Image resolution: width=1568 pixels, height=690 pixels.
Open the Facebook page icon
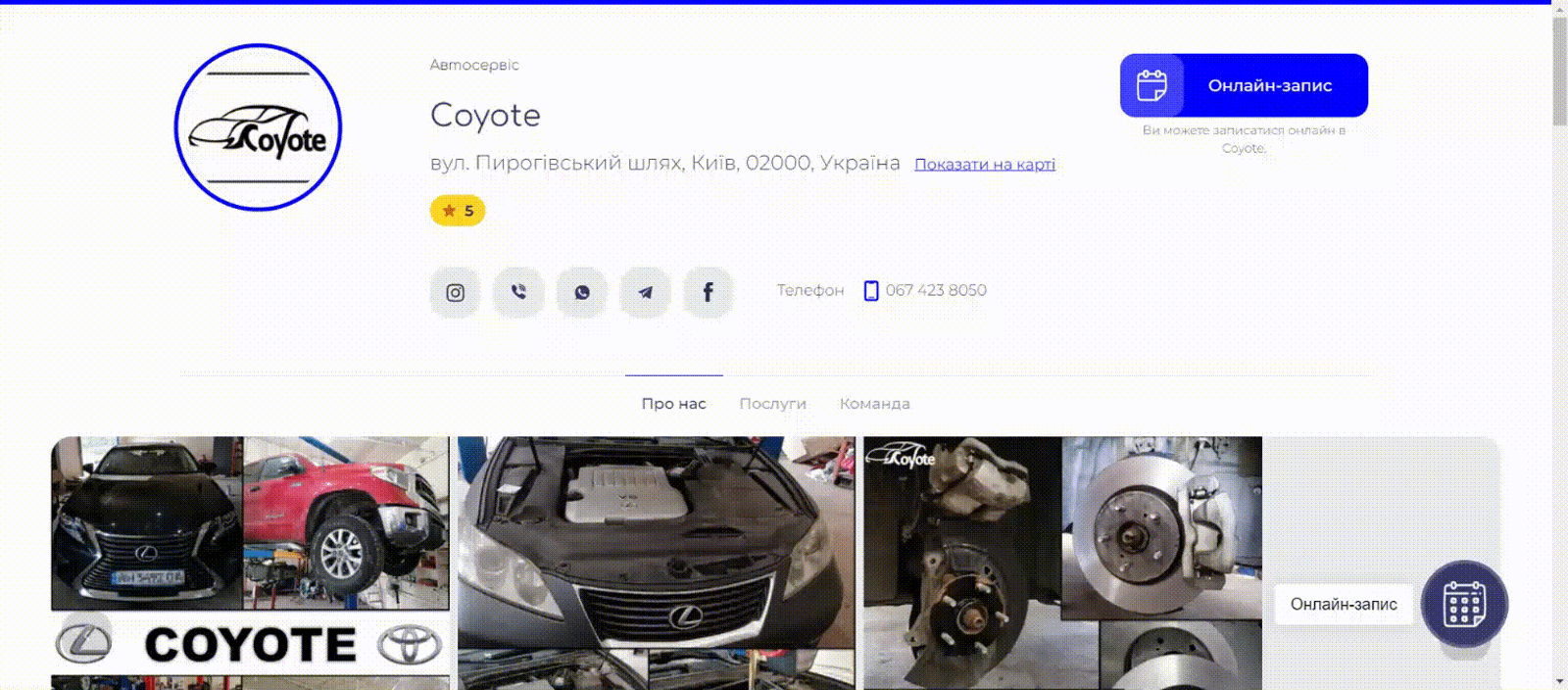pos(709,292)
